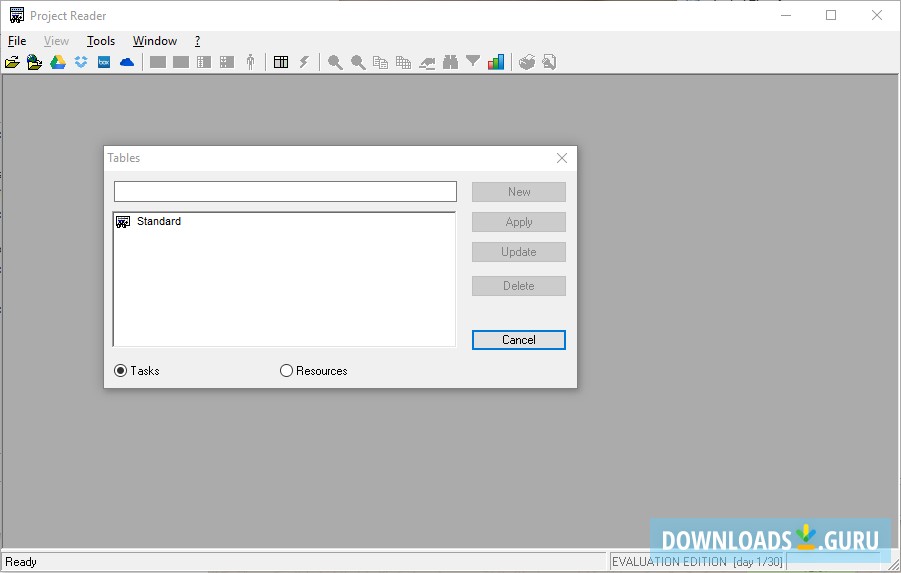Open from Google Drive icon

click(x=57, y=62)
